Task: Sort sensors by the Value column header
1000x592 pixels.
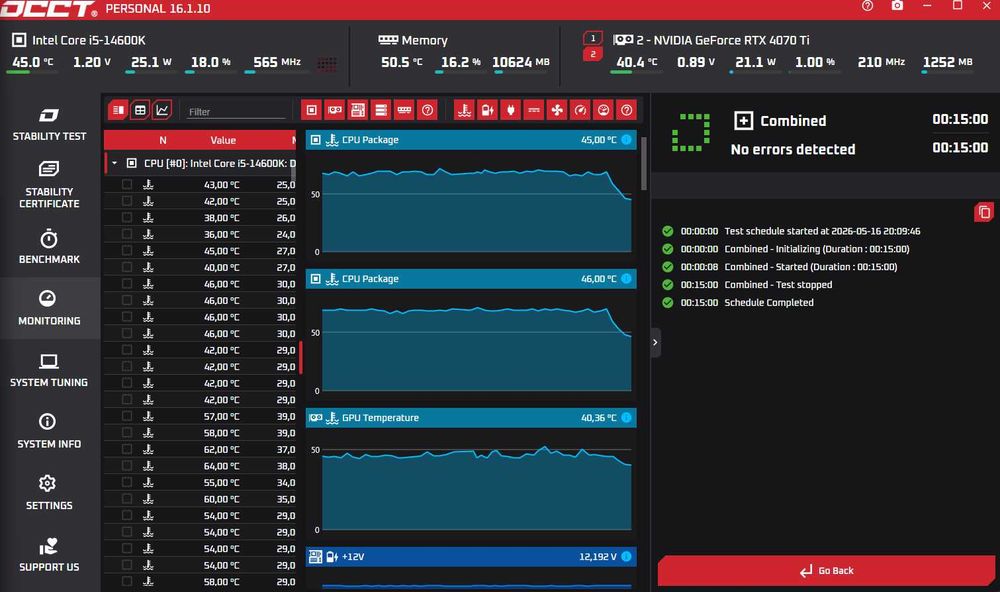Action: pyautogui.click(x=223, y=140)
